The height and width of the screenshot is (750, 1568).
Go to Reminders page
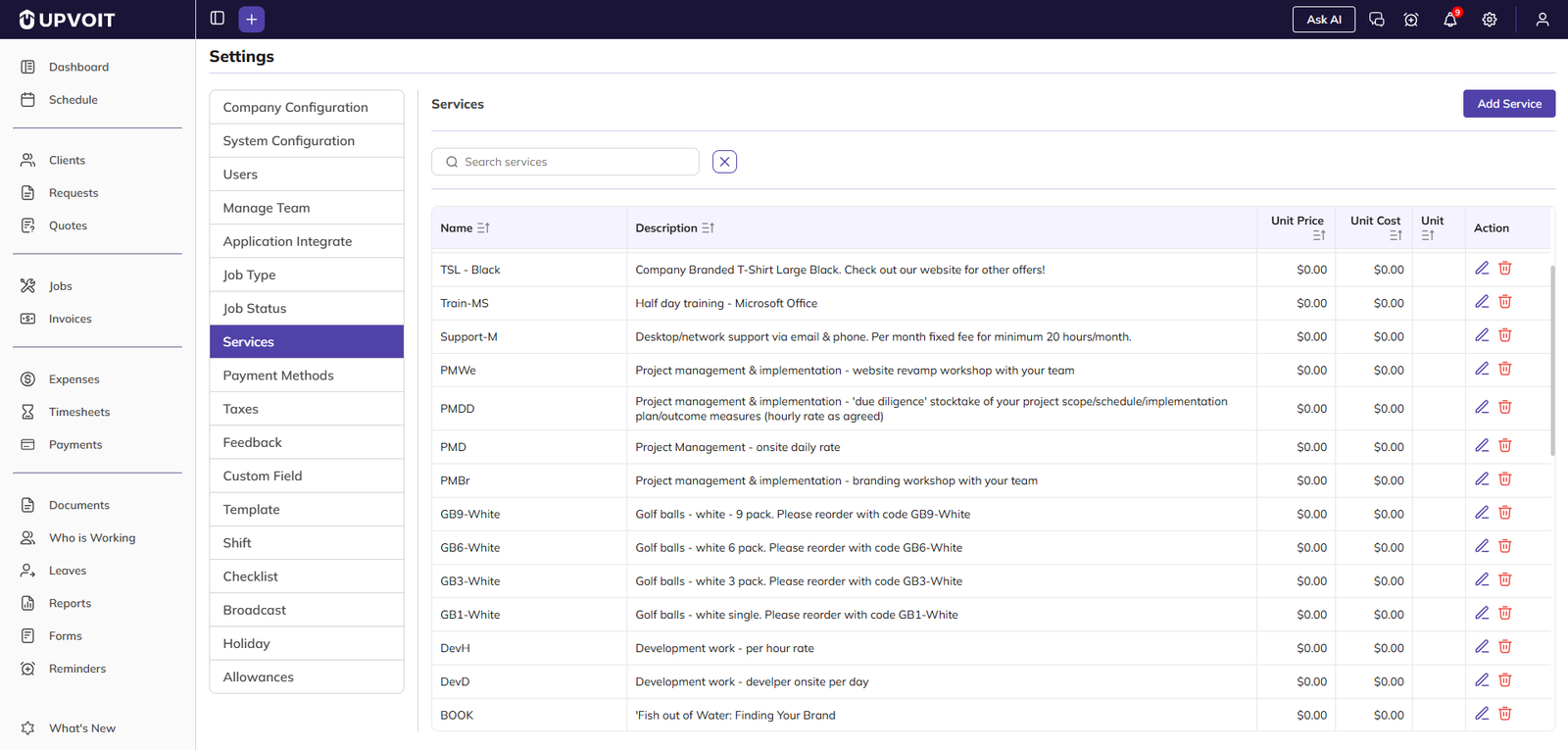pos(77,669)
